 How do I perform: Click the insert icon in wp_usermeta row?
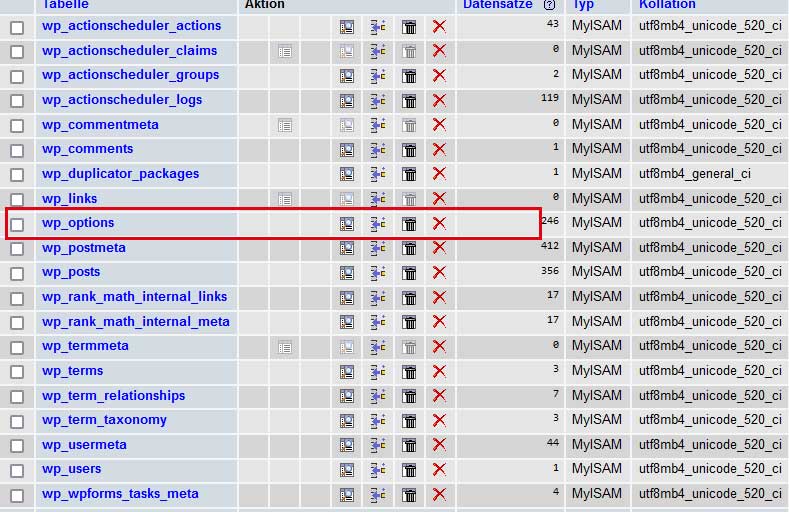(378, 445)
